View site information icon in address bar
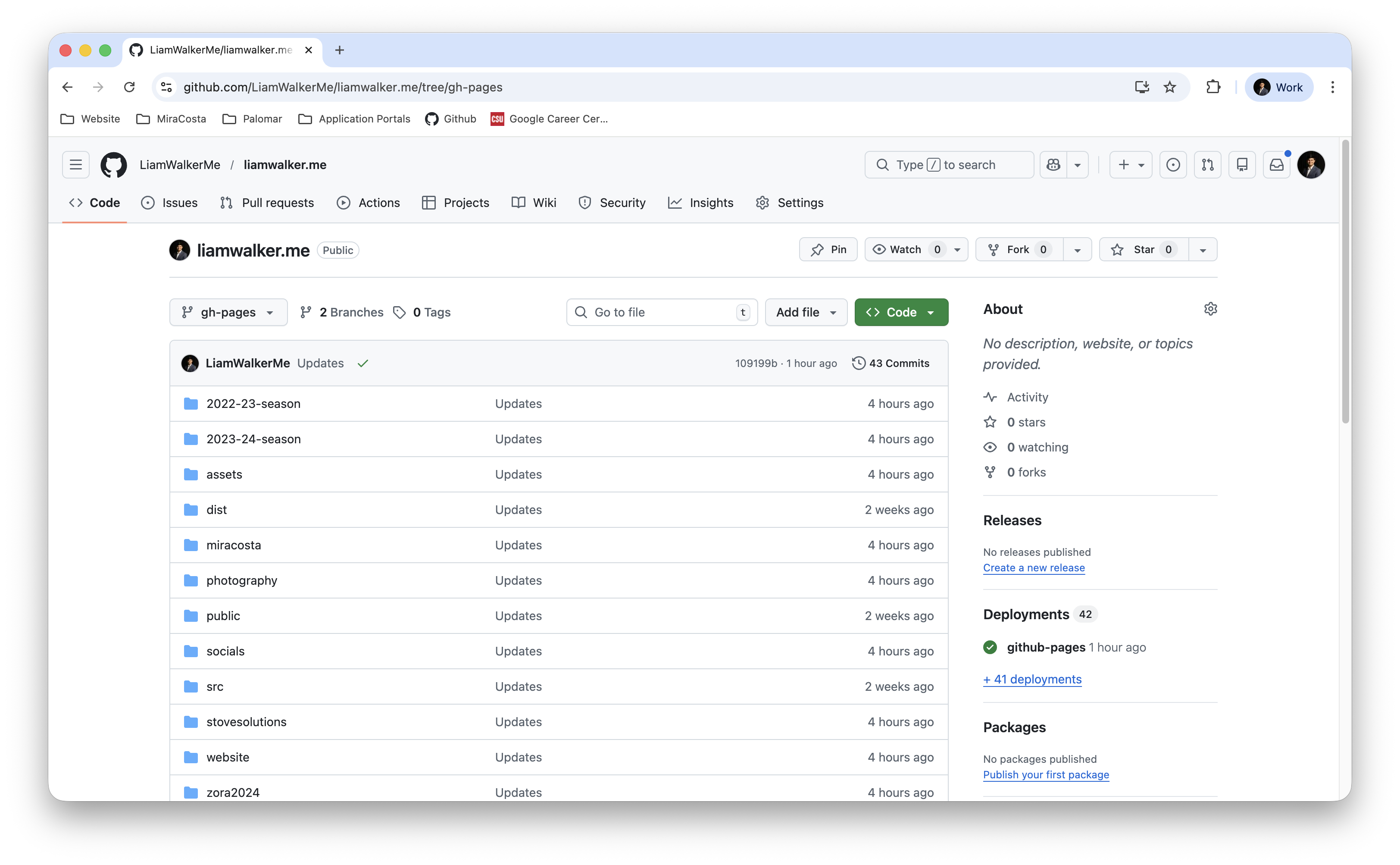This screenshot has width=1400, height=865. click(166, 87)
